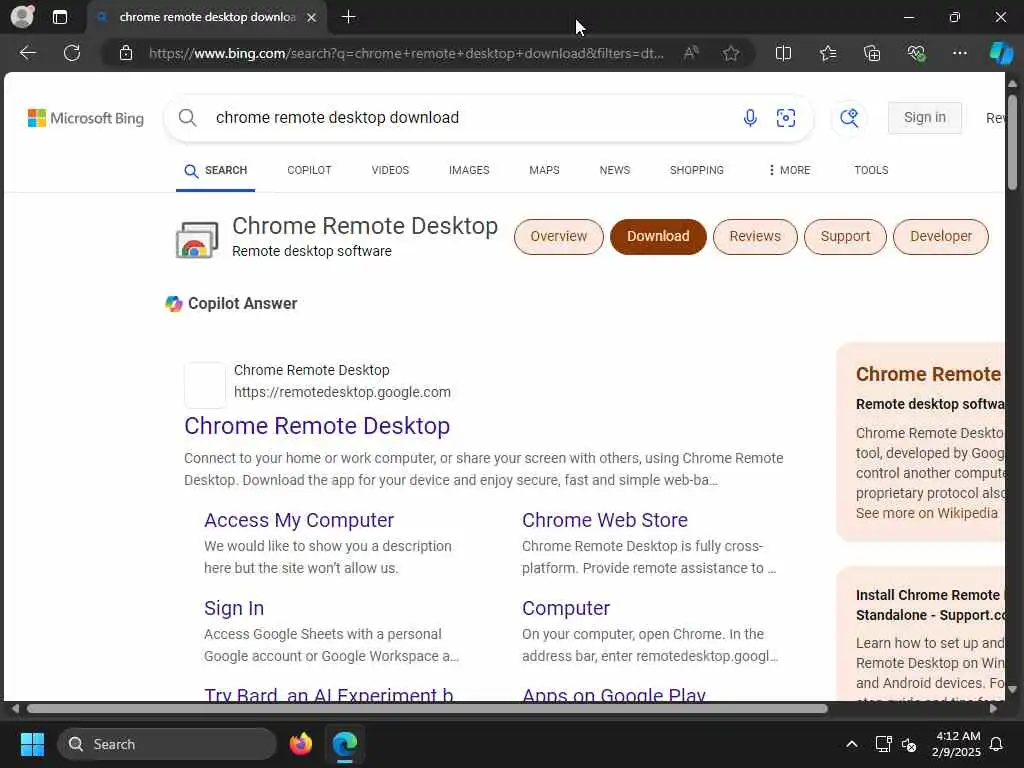Click See more on Wikipedia
This screenshot has width=1024, height=768.
pyautogui.click(x=927, y=513)
